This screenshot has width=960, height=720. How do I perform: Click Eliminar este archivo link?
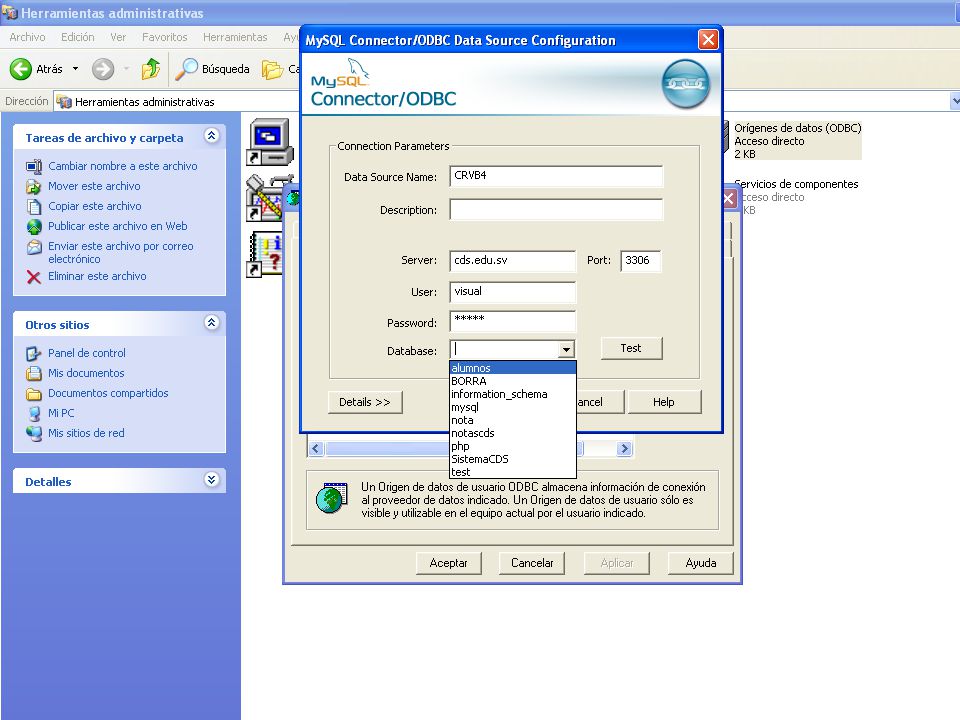(x=97, y=276)
